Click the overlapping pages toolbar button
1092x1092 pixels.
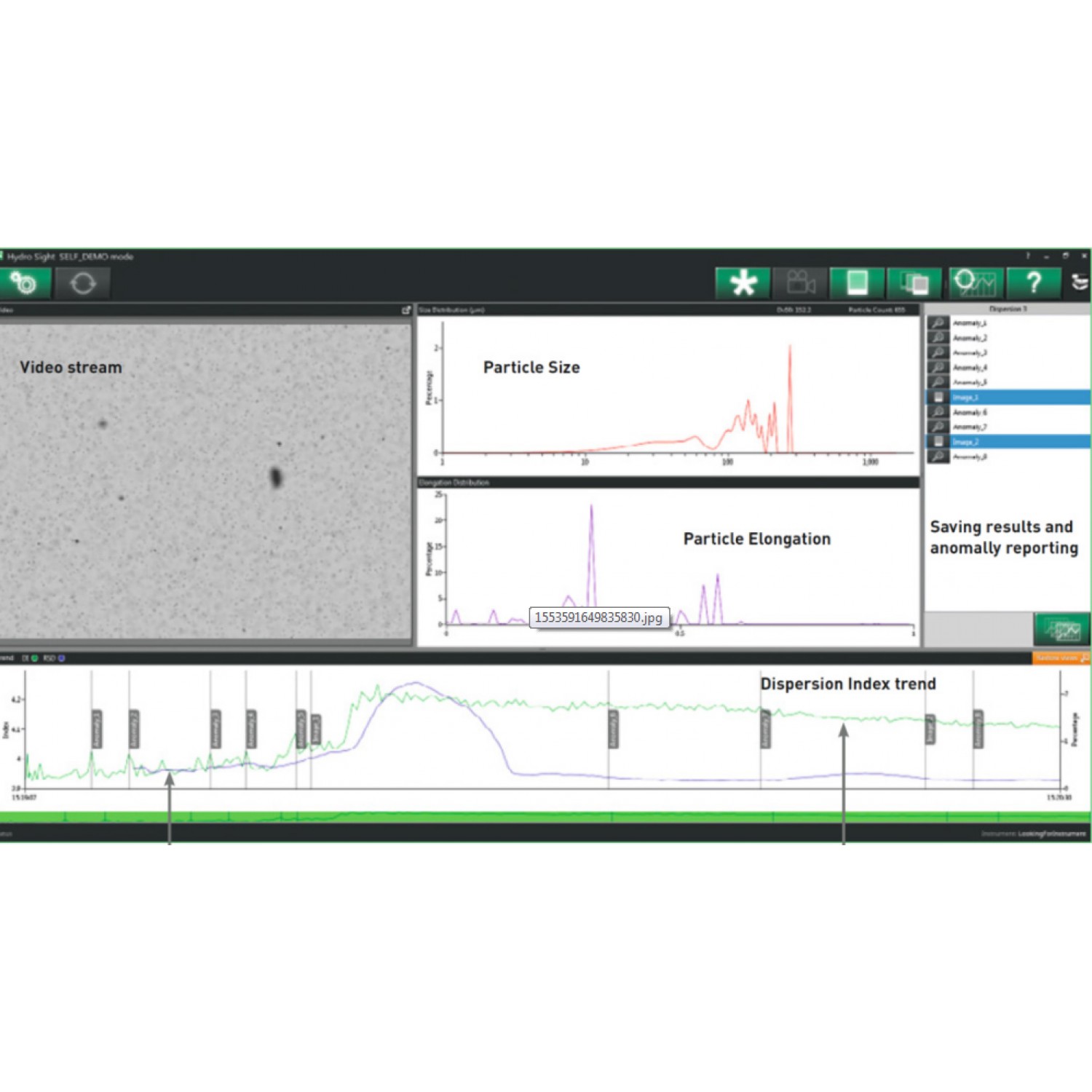pos(914,283)
